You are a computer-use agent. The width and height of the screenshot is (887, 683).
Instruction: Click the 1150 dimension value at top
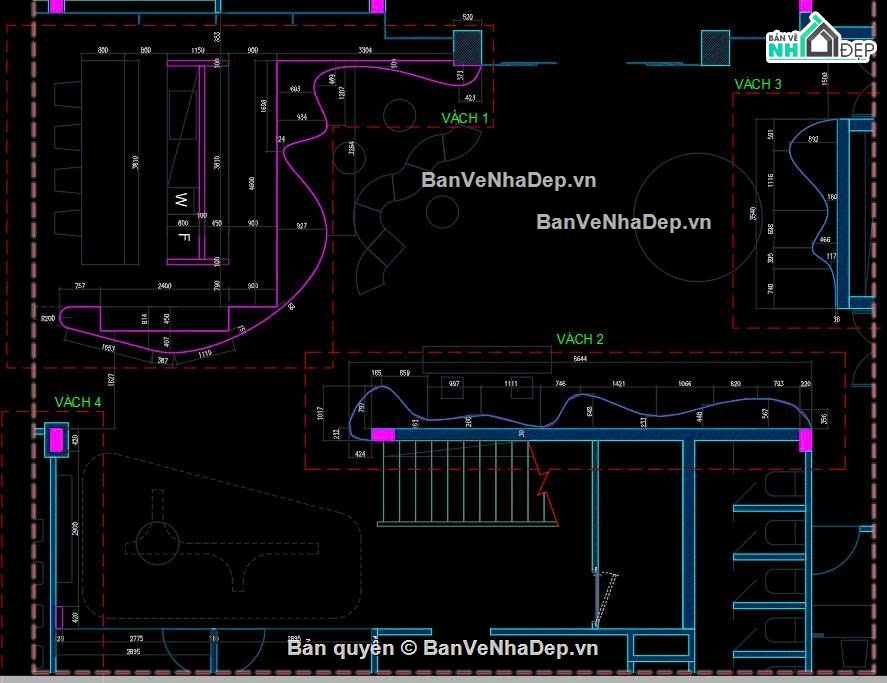point(197,50)
